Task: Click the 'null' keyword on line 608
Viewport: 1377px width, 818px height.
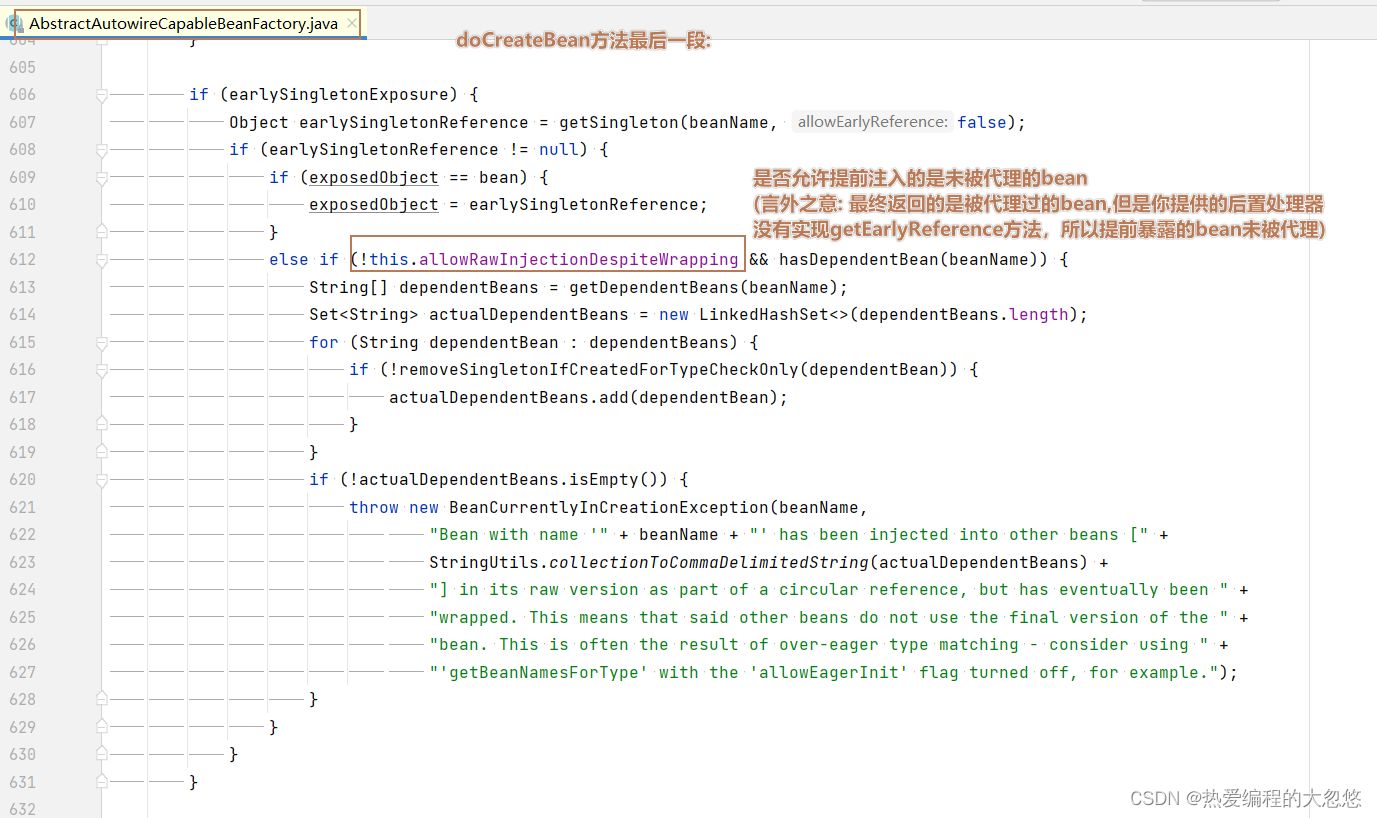Action: [x=558, y=150]
